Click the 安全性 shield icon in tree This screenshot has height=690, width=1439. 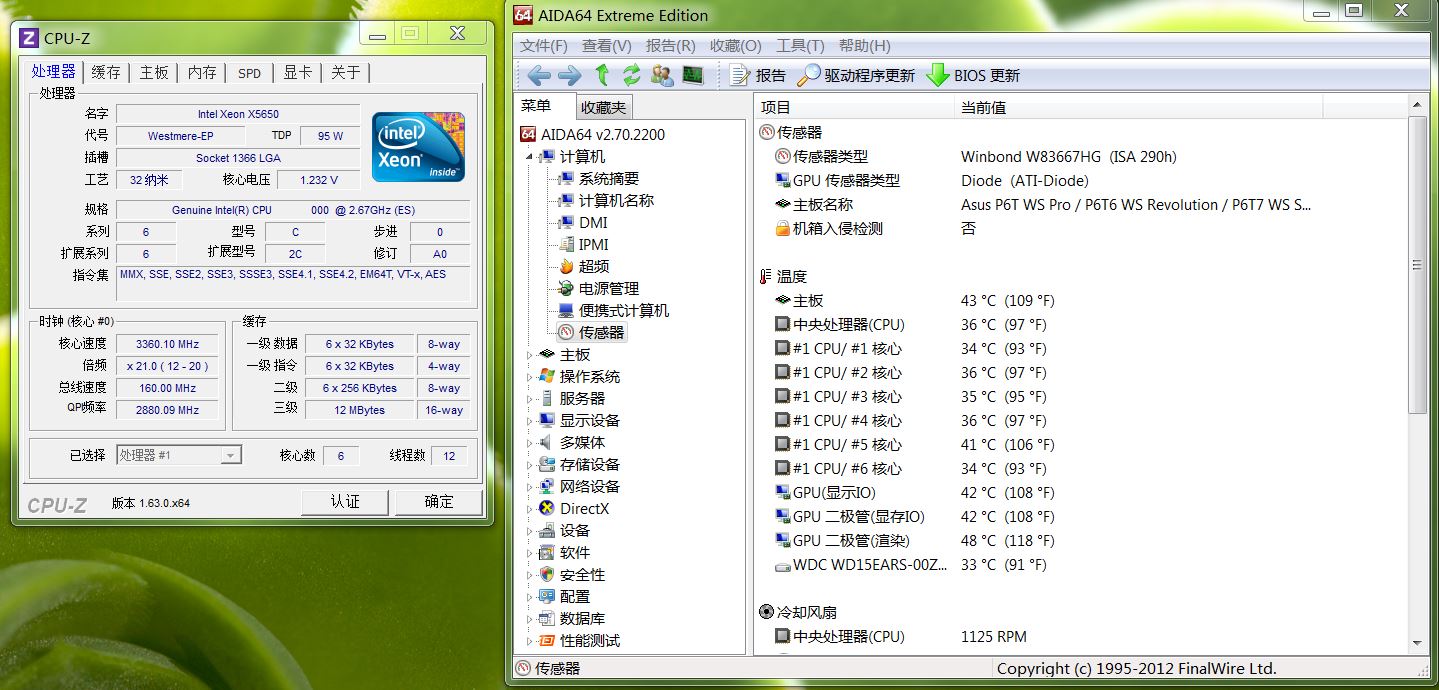coord(546,574)
